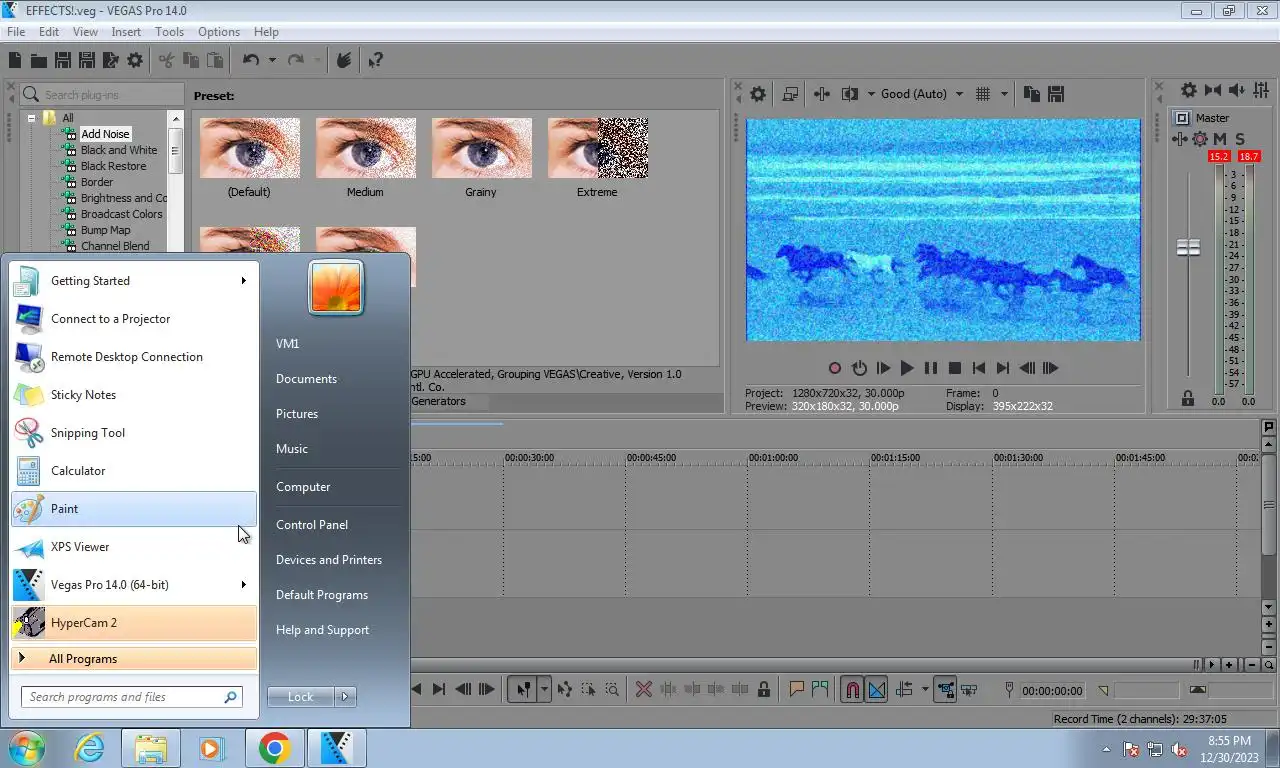Solo the Master bus with S button

1240,139
